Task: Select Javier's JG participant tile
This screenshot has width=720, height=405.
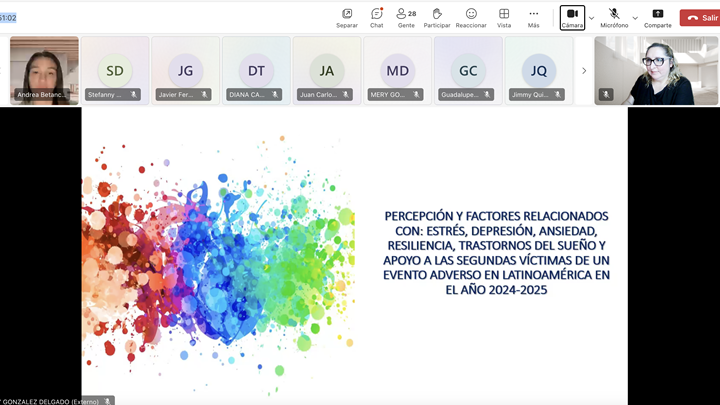Action: point(186,71)
